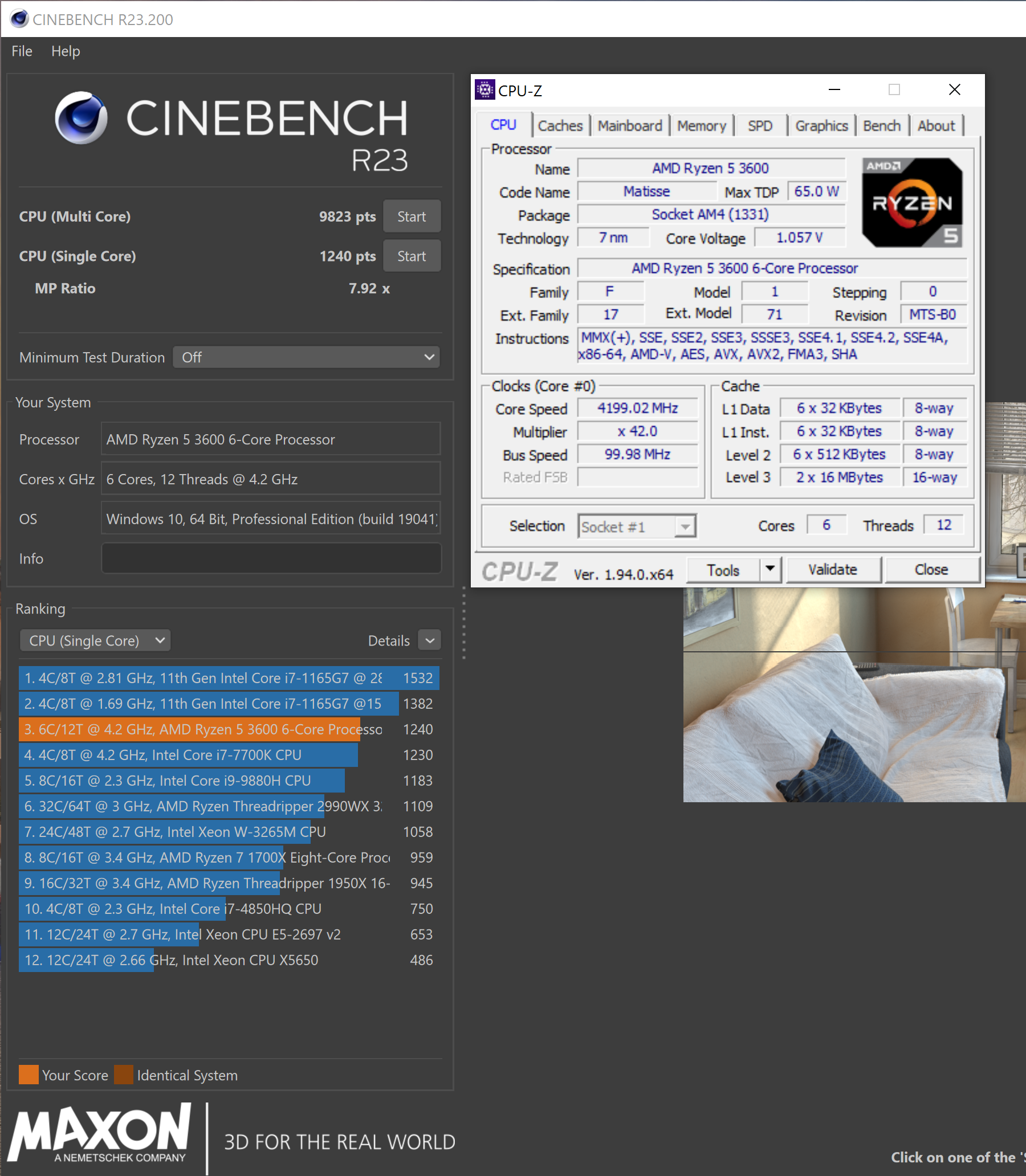Viewport: 1026px width, 1176px height.
Task: Select ranking row Ryzen 7 1700X
Action: (x=229, y=857)
